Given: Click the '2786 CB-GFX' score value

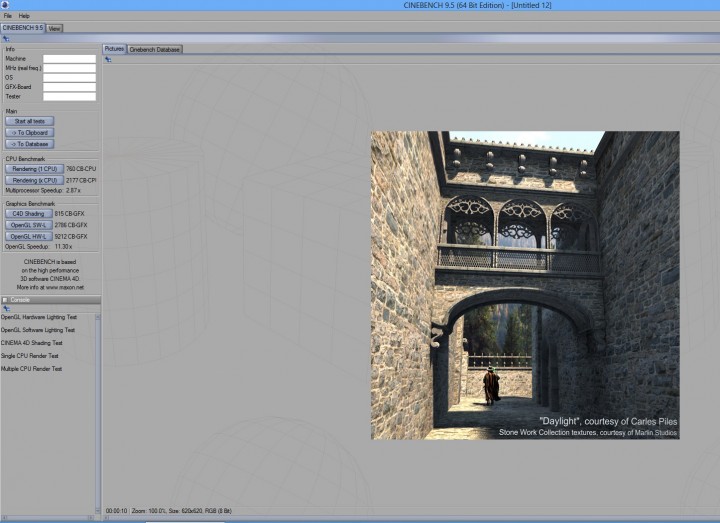Looking at the screenshot, I should pos(71,225).
